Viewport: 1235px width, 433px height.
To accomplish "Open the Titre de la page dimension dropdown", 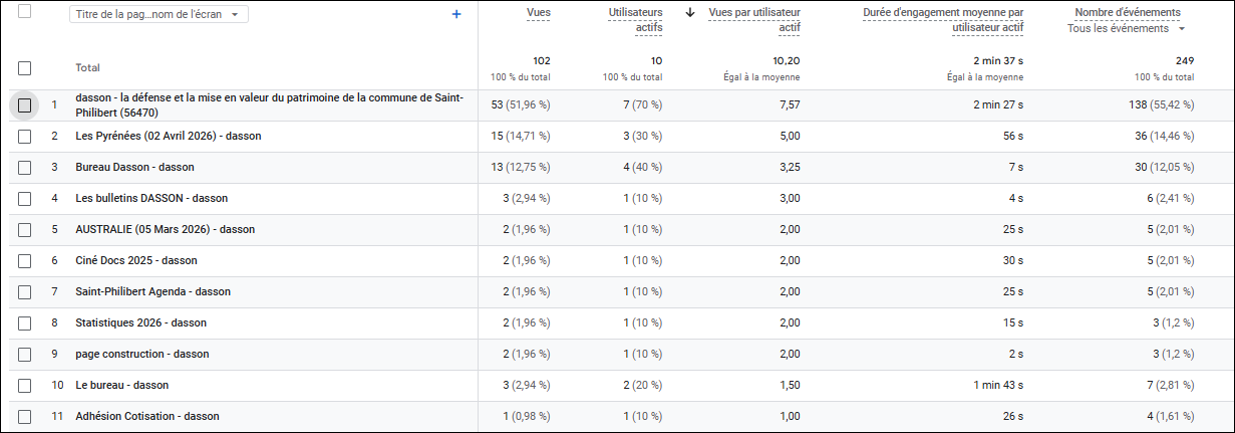I will coord(158,15).
